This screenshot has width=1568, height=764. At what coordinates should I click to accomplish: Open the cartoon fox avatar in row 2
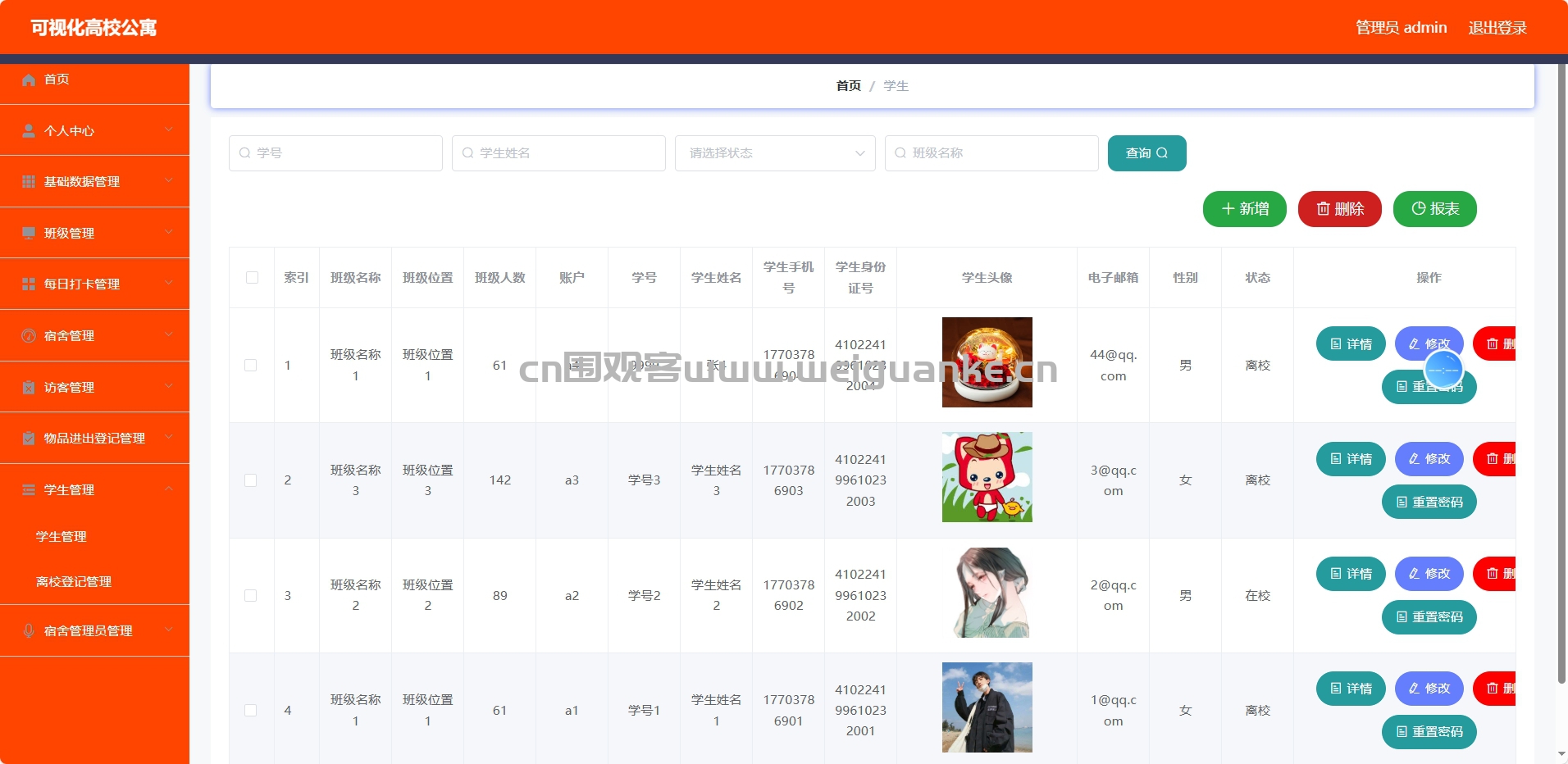pyautogui.click(x=987, y=477)
